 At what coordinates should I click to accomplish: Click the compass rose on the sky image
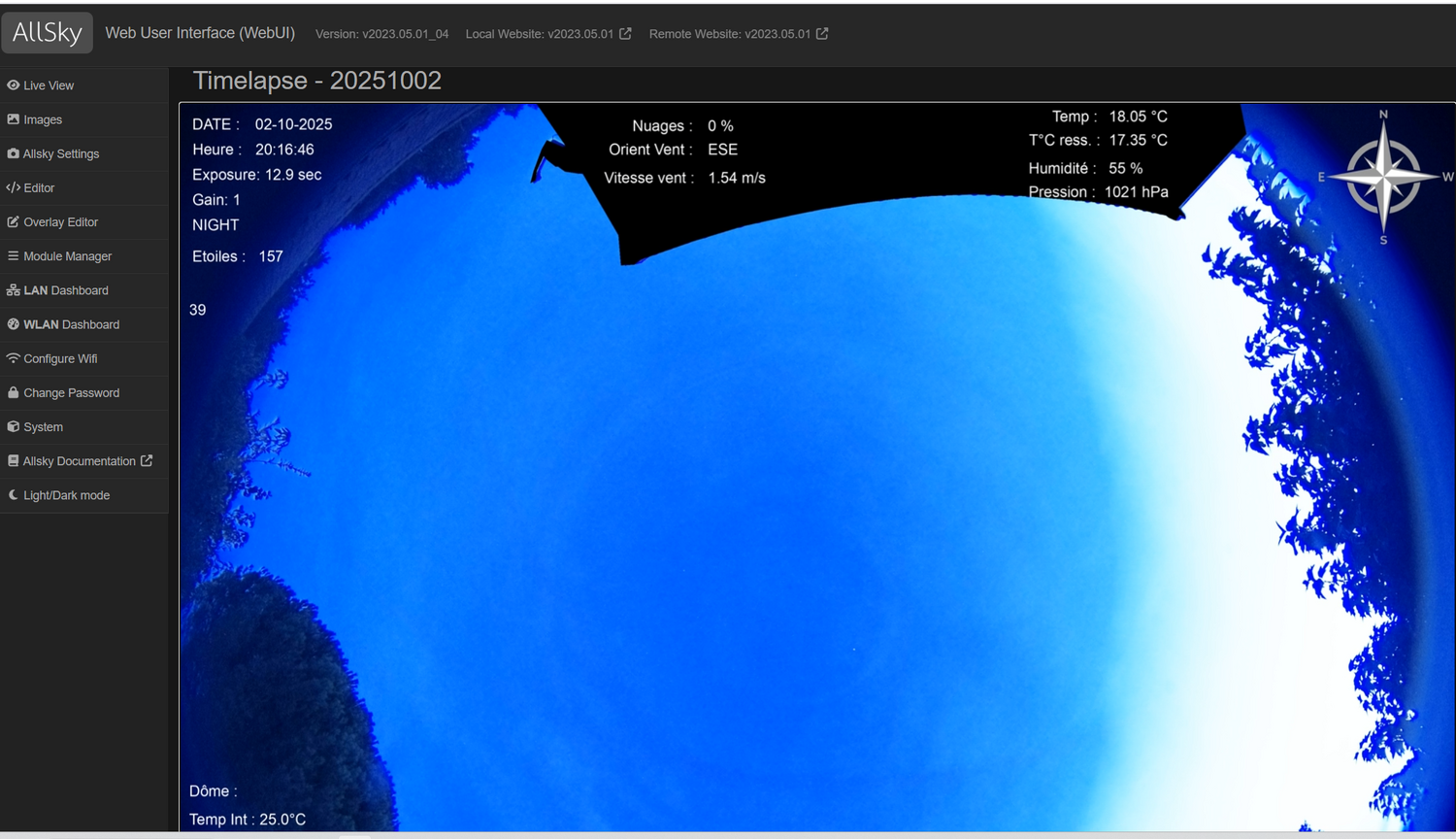tap(1384, 177)
